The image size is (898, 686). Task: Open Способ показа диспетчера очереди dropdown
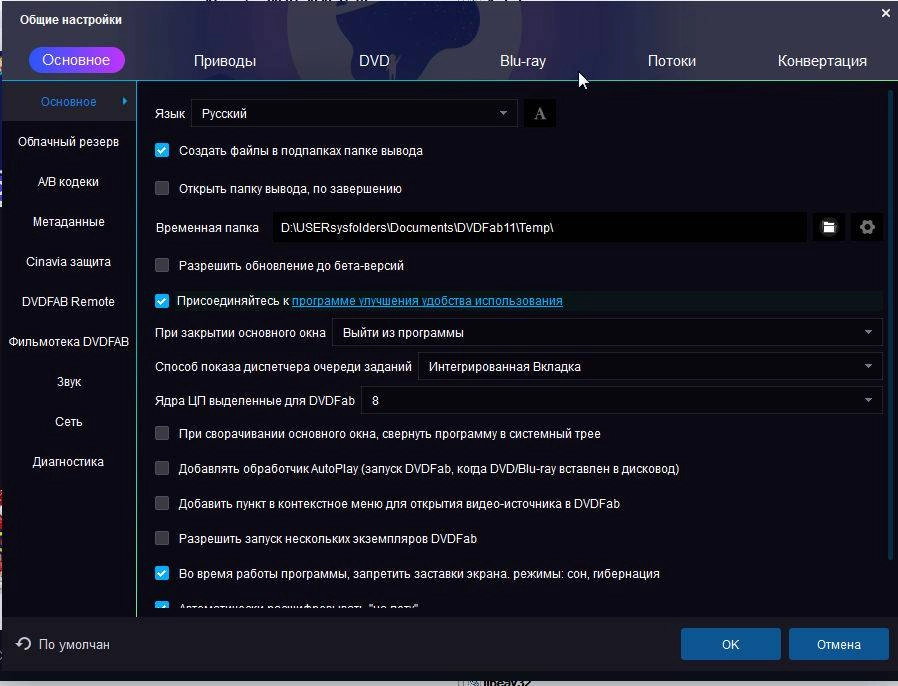[x=650, y=366]
